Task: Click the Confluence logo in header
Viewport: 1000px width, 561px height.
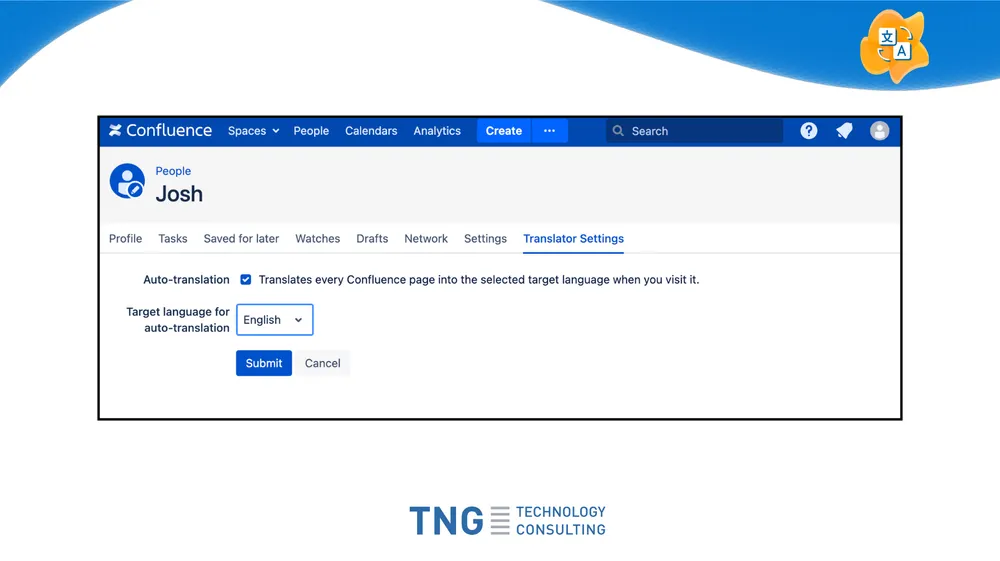Action: [160, 131]
